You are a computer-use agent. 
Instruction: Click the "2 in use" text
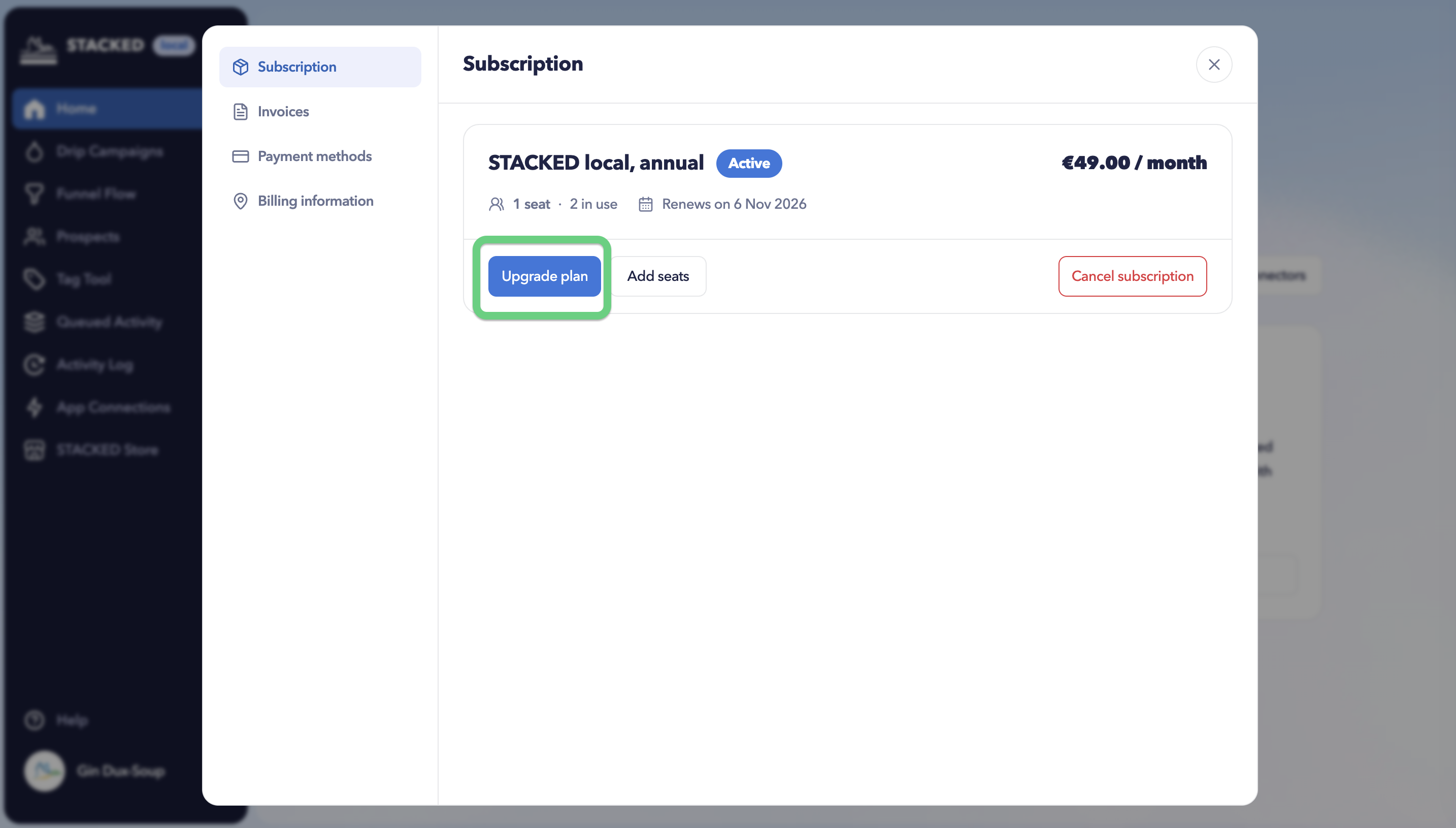[593, 204]
